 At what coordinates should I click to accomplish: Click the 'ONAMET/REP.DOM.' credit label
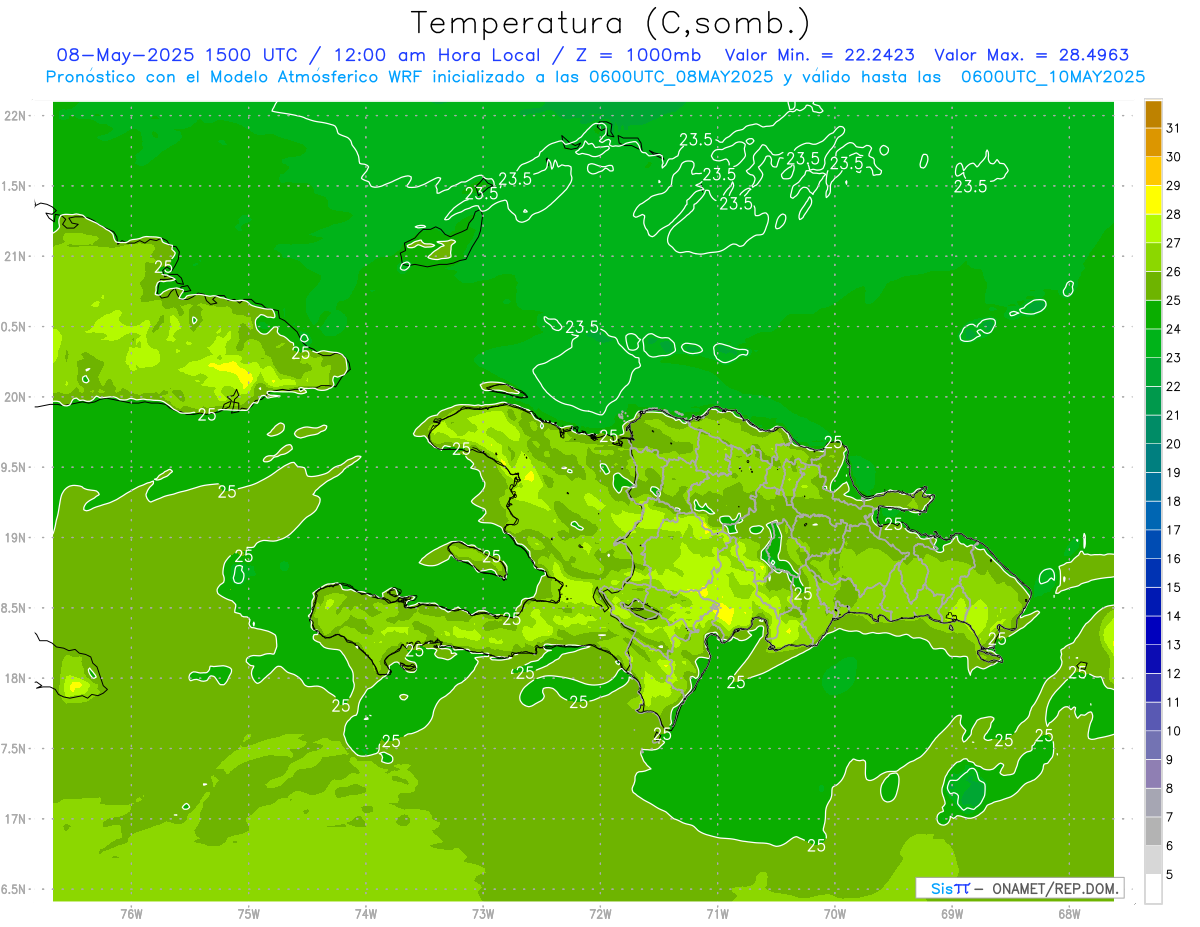1054,888
